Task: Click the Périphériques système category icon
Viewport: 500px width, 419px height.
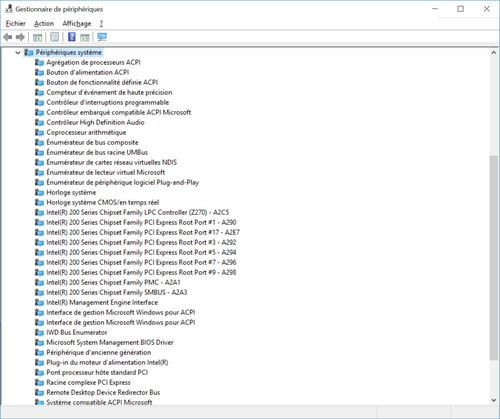Action: pyautogui.click(x=29, y=53)
